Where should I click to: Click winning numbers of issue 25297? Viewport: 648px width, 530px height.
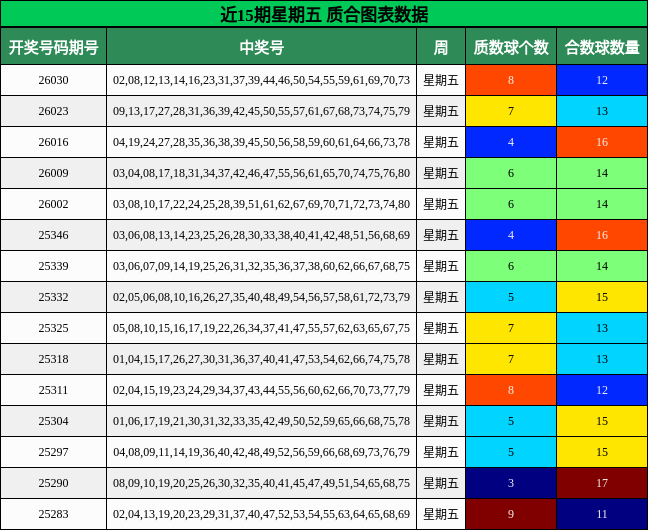click(262, 452)
